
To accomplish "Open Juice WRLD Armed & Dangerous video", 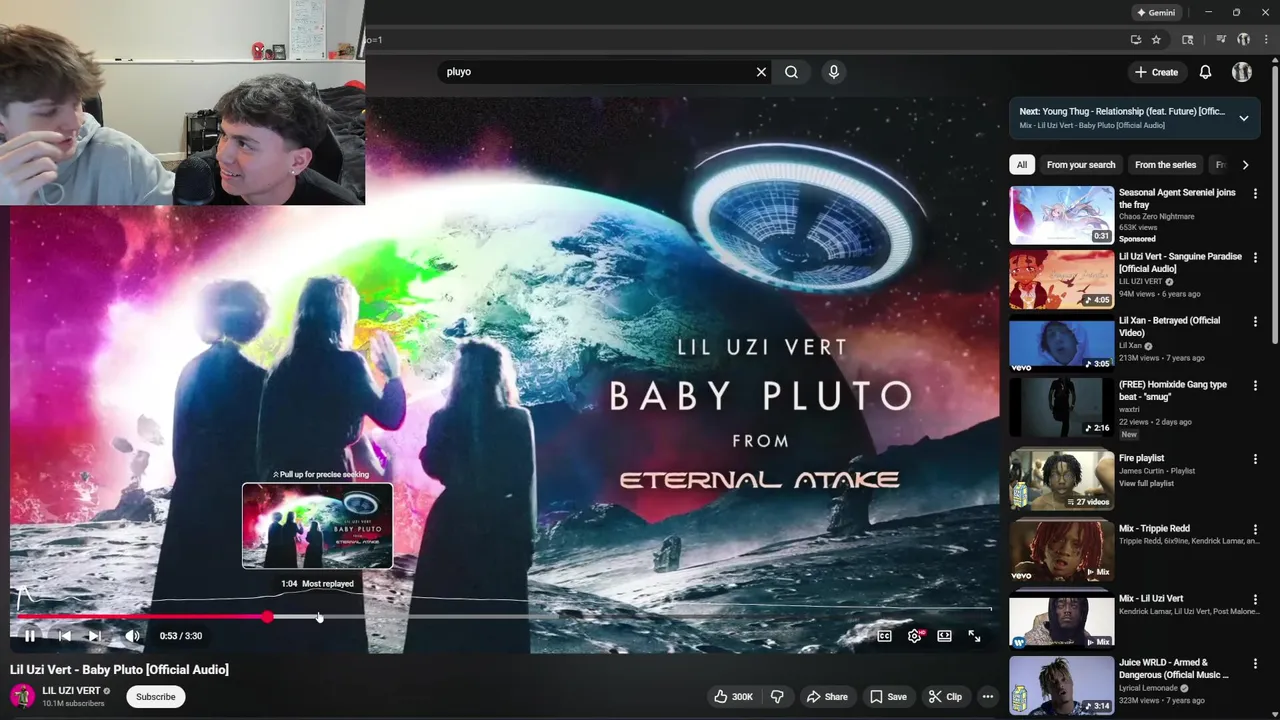I will (x=1061, y=685).
